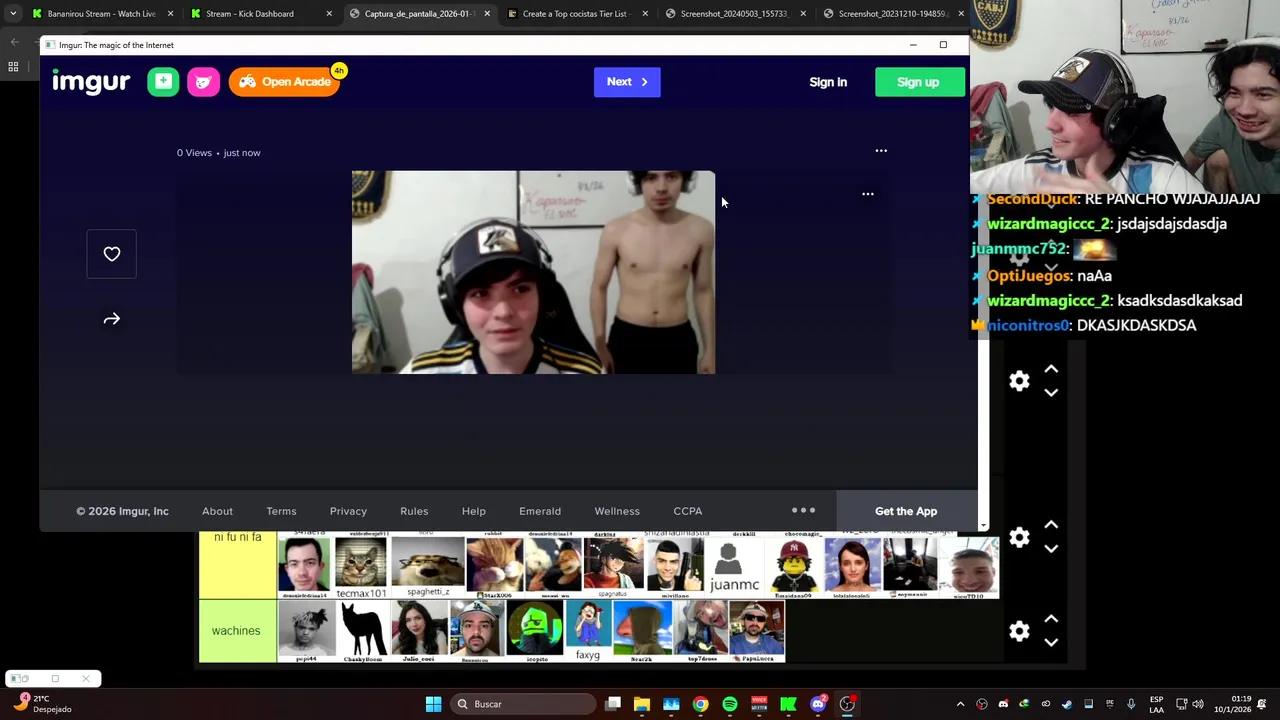Click the green Sign up button
This screenshot has height=720, width=1280.
tap(918, 82)
